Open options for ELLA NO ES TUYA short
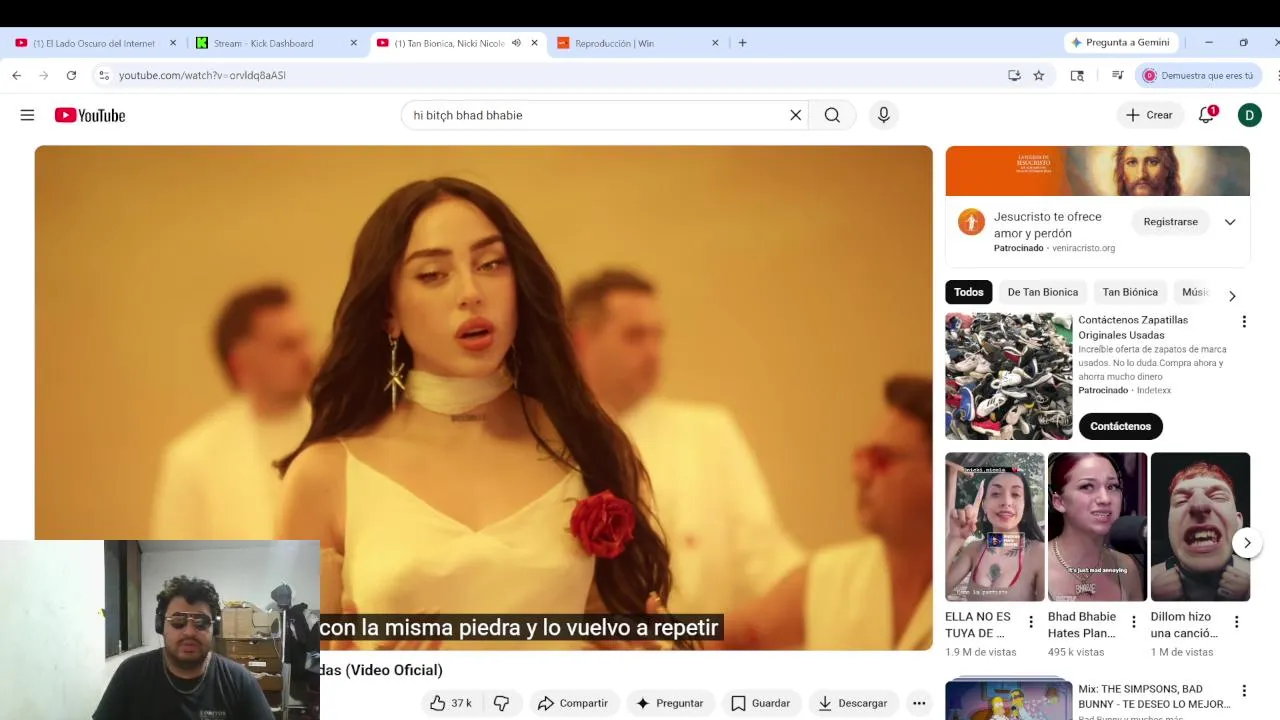The width and height of the screenshot is (1280, 720). click(x=1031, y=622)
